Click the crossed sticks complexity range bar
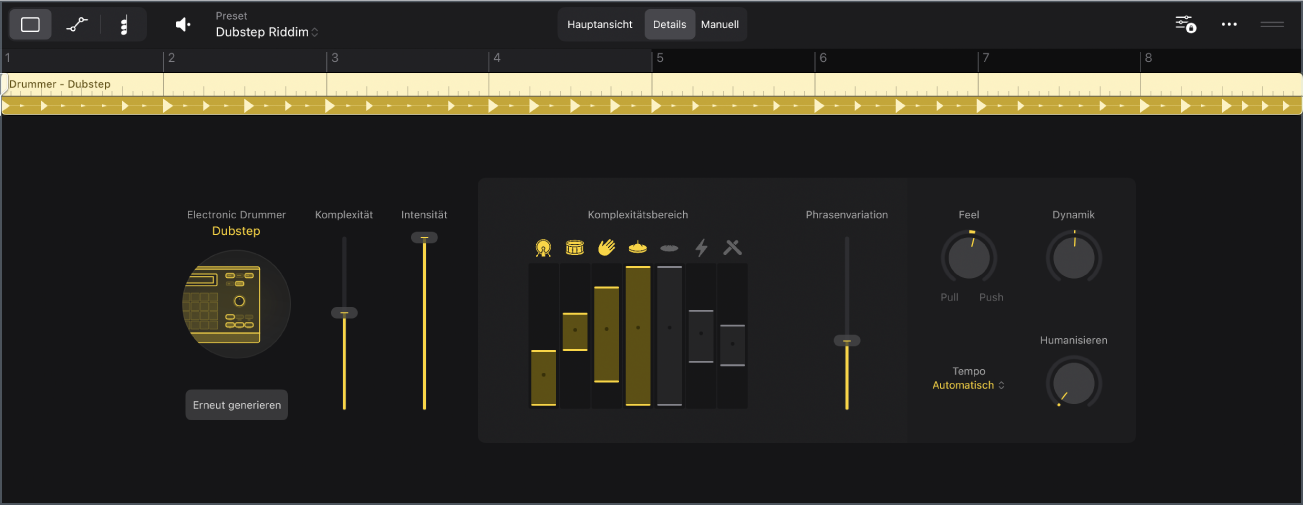1303x505 pixels. tap(733, 345)
